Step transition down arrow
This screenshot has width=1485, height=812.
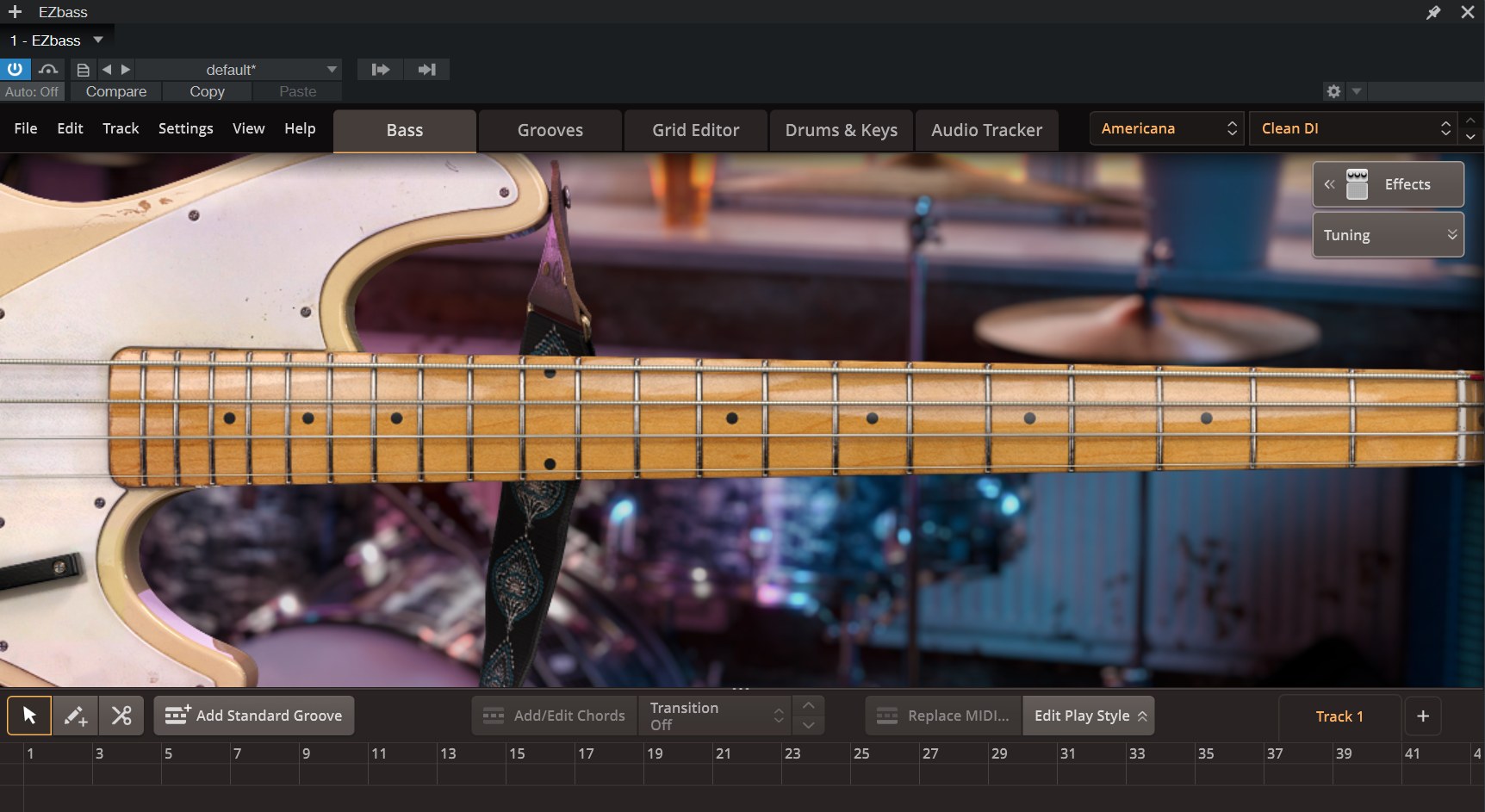[808, 726]
